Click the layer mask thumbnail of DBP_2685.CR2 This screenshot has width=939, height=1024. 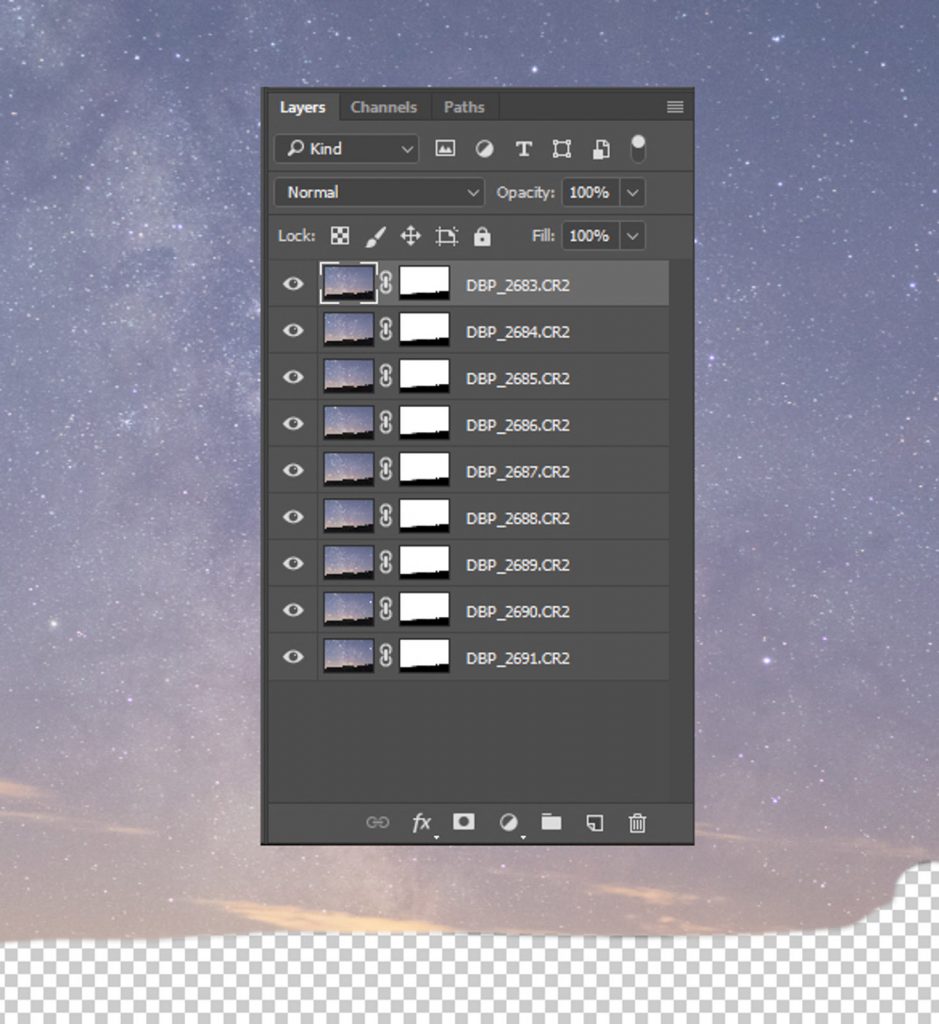[424, 377]
